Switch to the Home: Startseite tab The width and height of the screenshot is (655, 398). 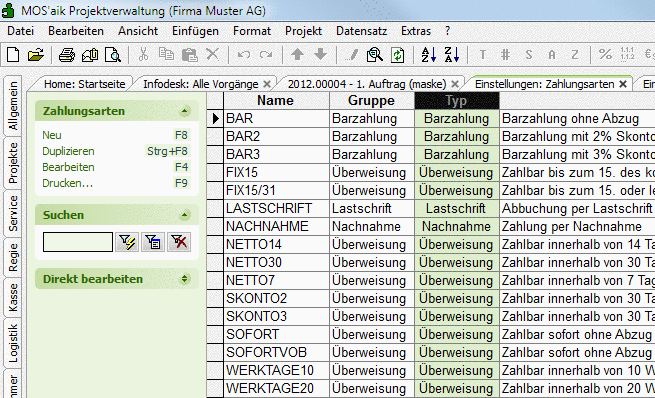[x=84, y=84]
